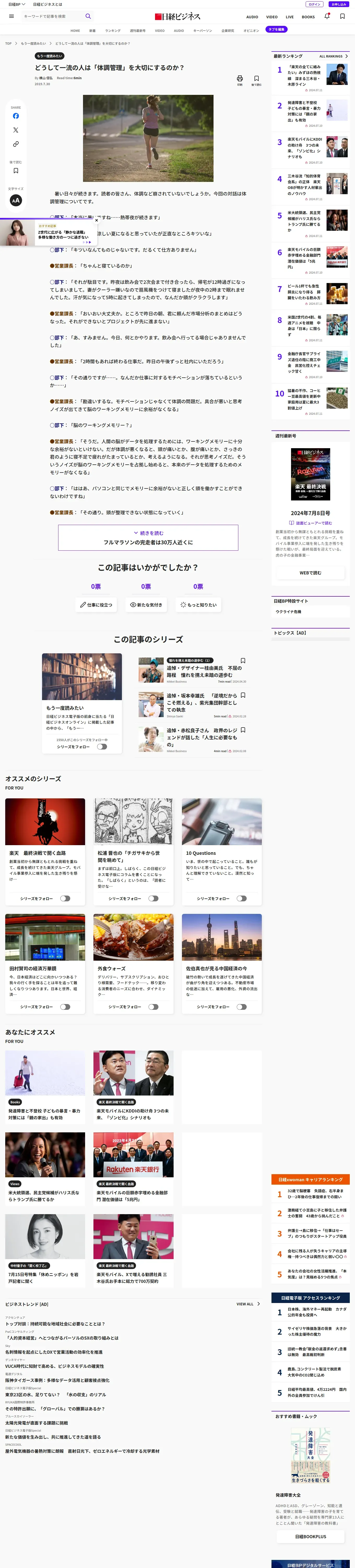Share the article on Facebook

pyautogui.click(x=16, y=116)
